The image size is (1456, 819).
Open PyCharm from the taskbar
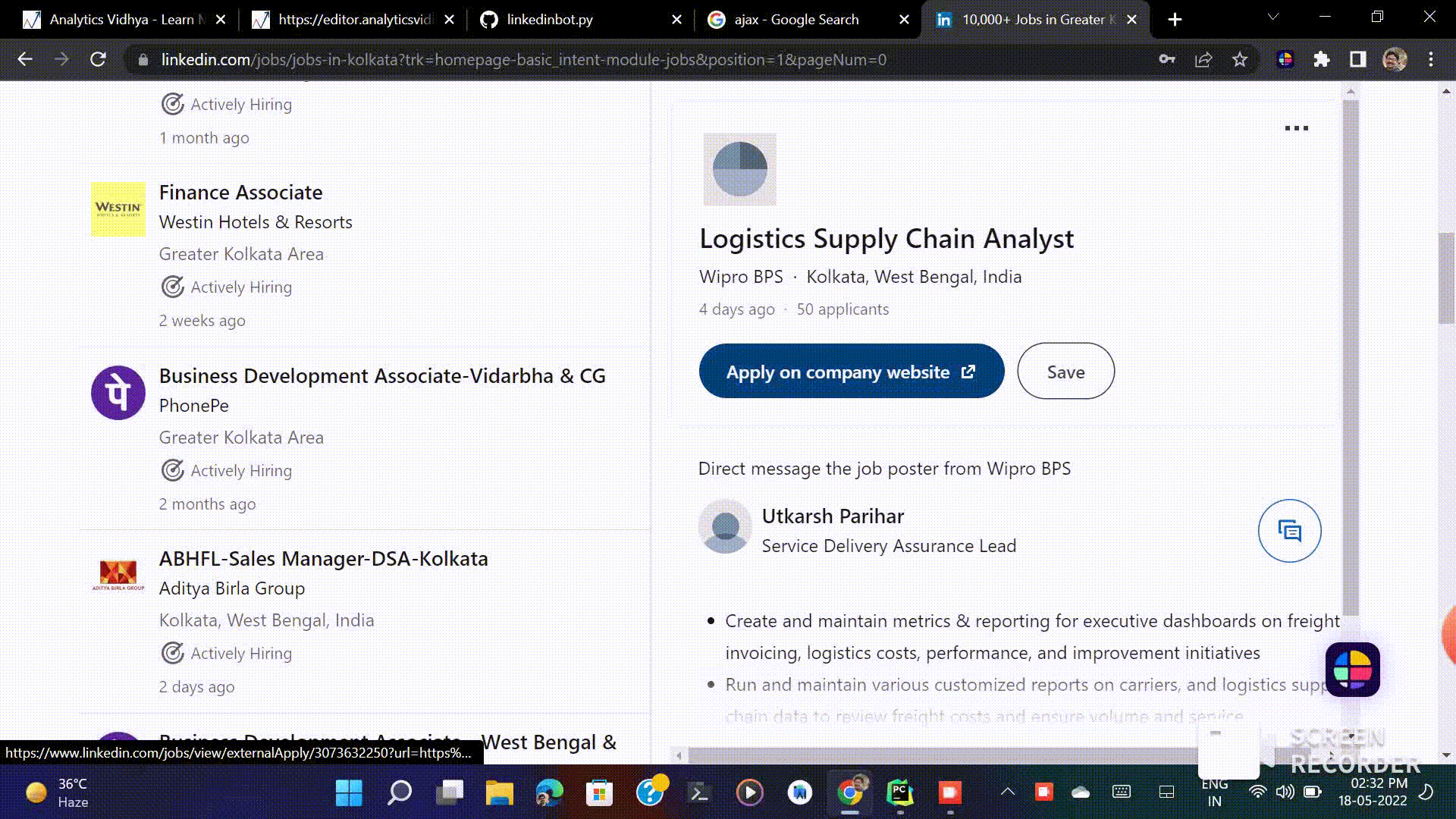pos(900,792)
